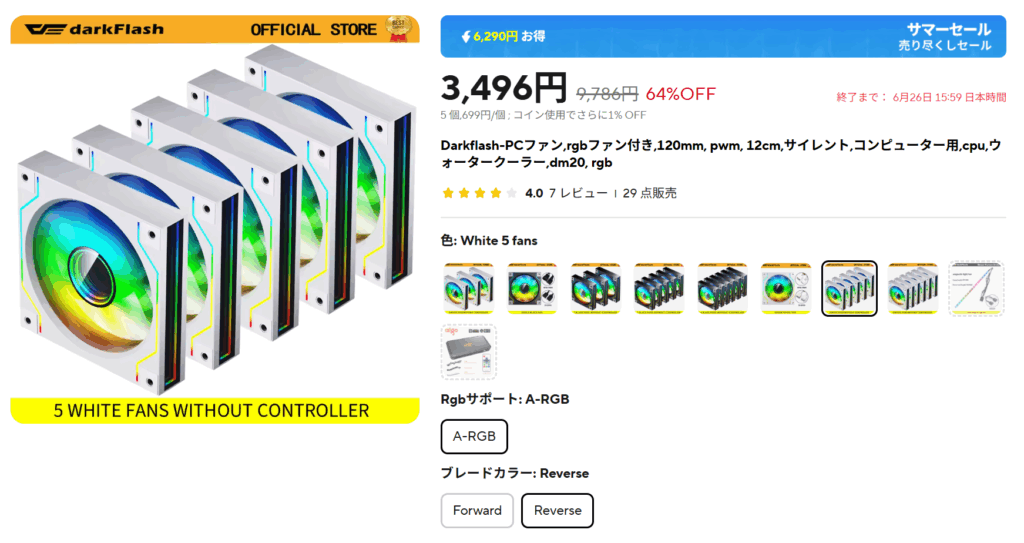Pick the three black fans variant thumbnail

coord(595,288)
